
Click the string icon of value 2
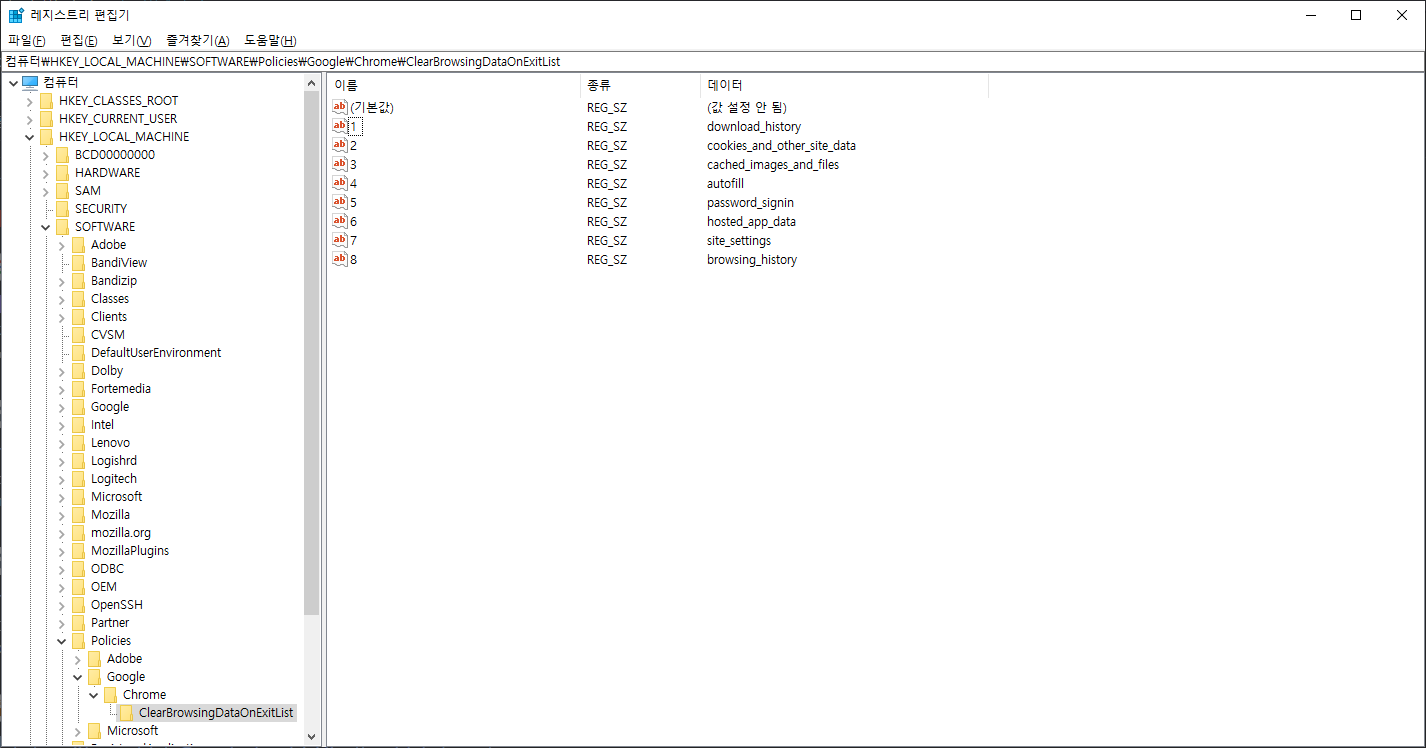point(340,145)
